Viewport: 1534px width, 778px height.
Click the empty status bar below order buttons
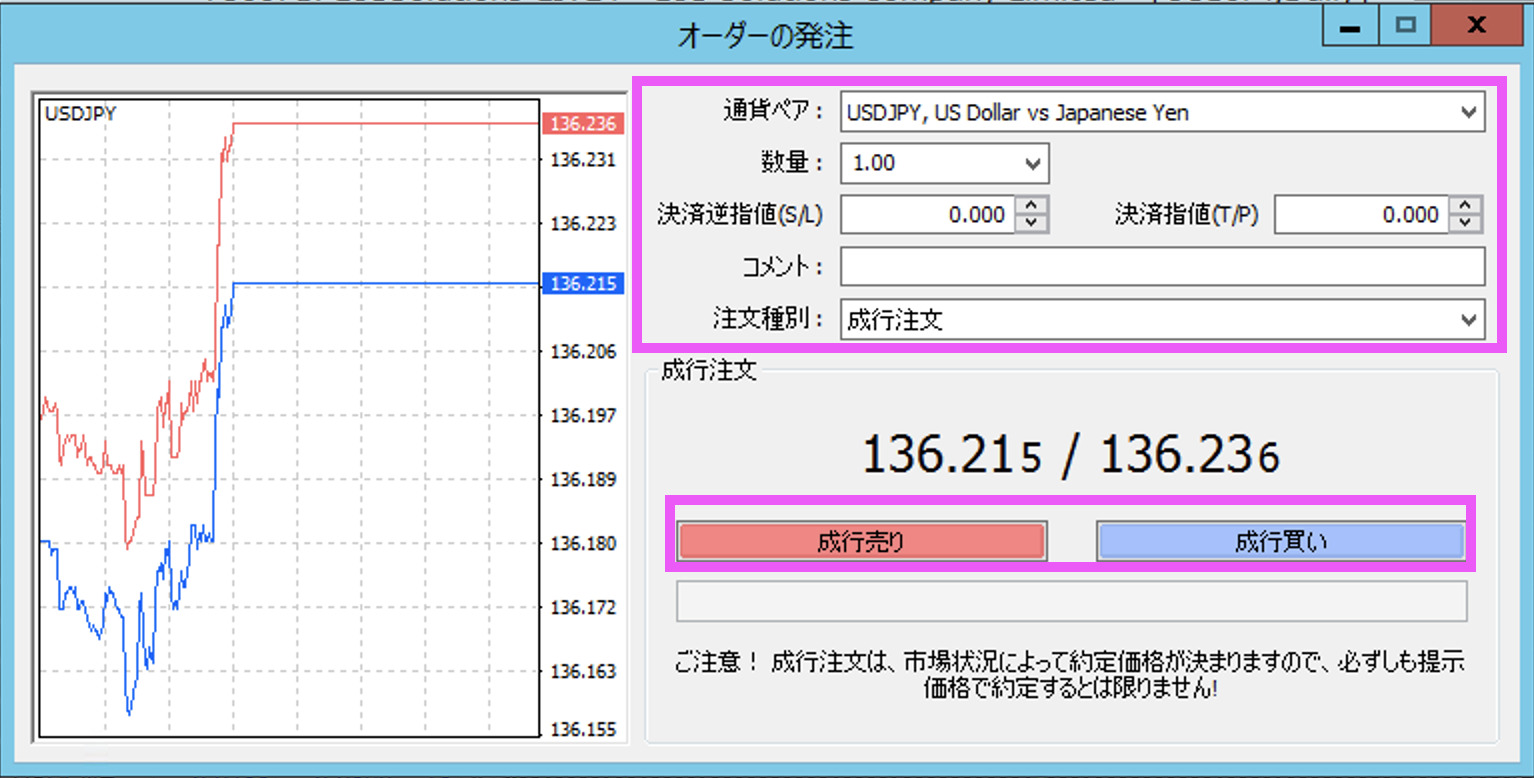click(1071, 602)
